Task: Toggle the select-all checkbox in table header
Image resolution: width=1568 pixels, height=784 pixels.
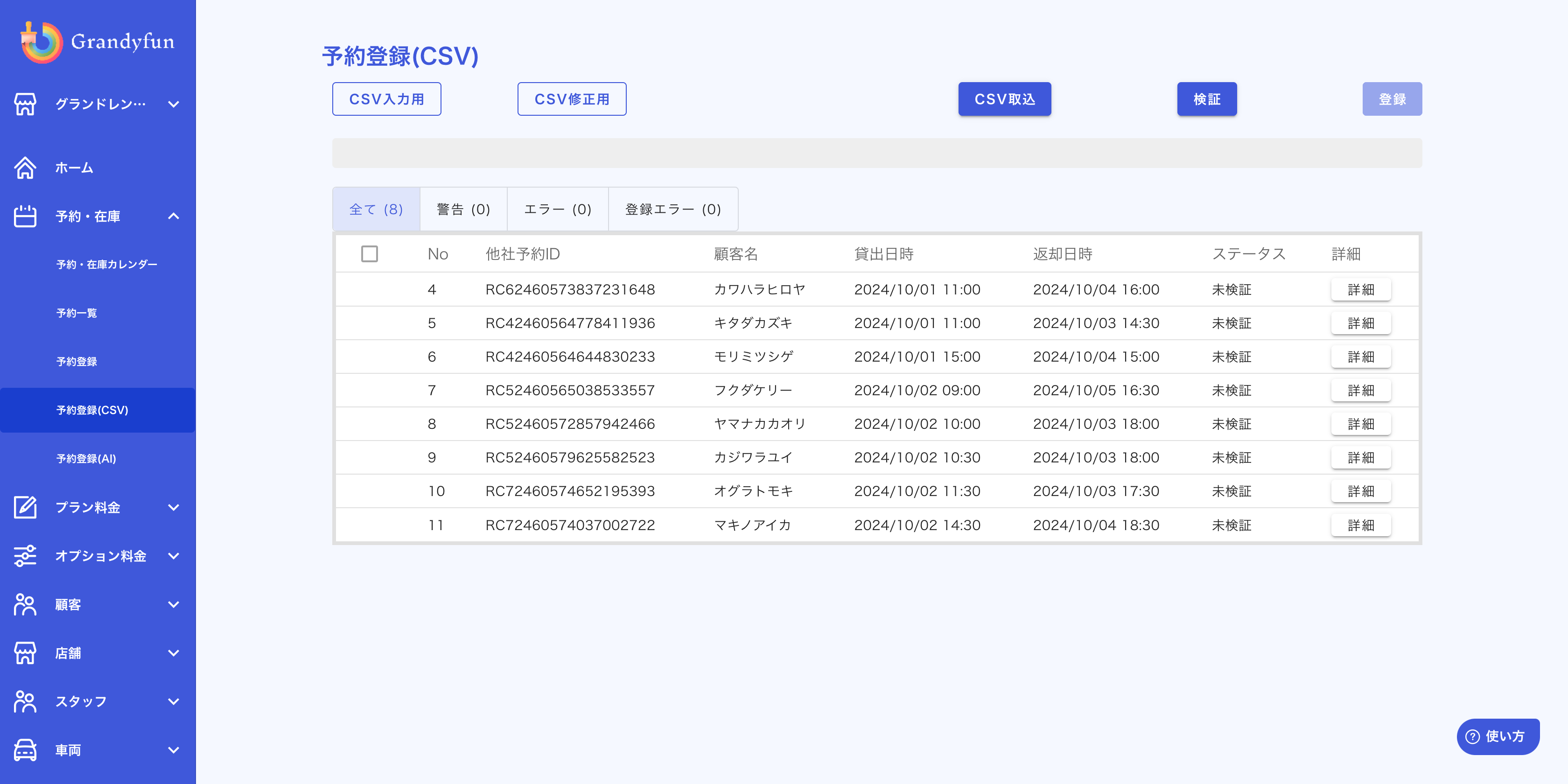Action: click(x=370, y=254)
